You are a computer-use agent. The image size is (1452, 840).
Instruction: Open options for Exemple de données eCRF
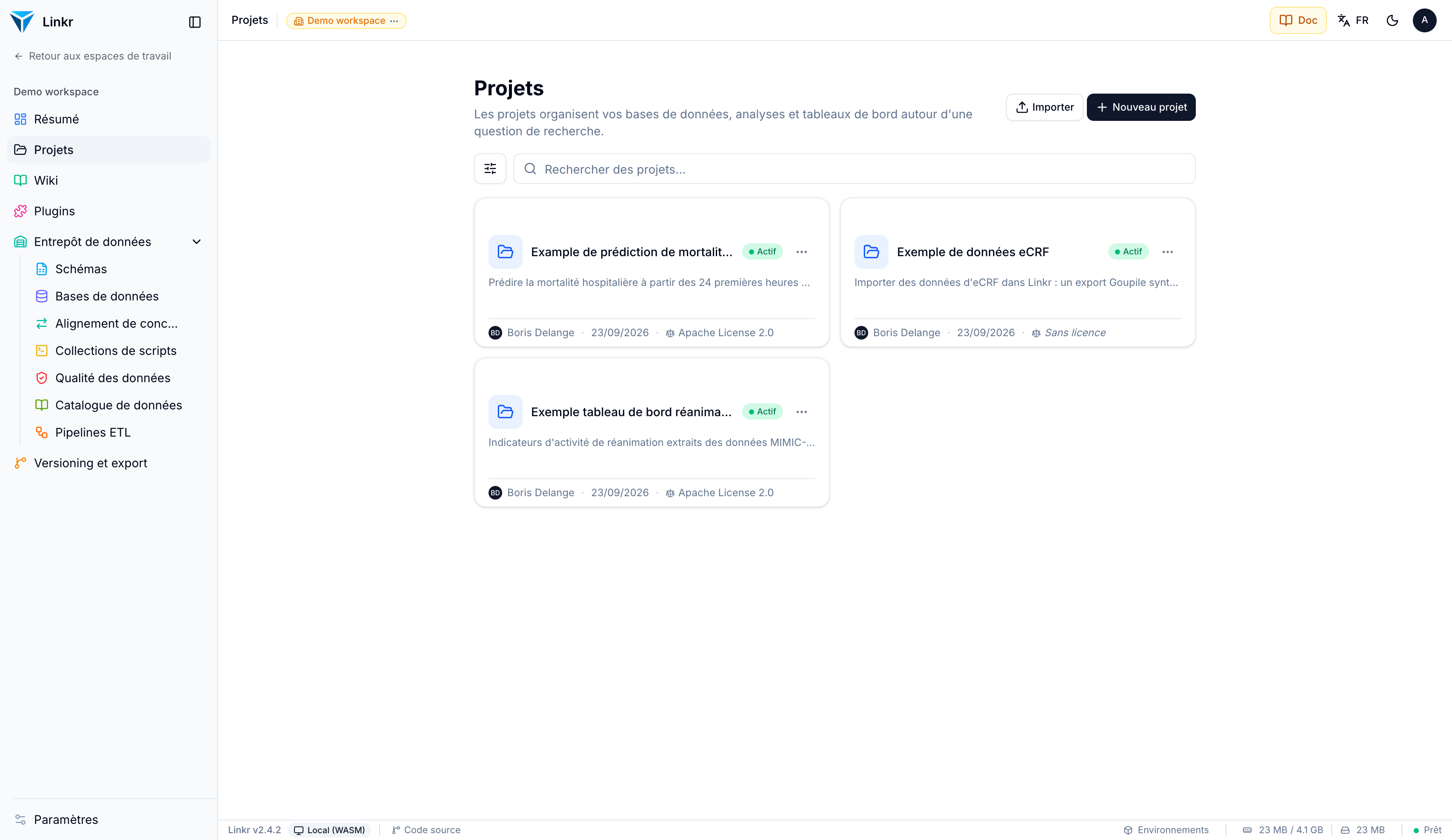coord(1167,252)
